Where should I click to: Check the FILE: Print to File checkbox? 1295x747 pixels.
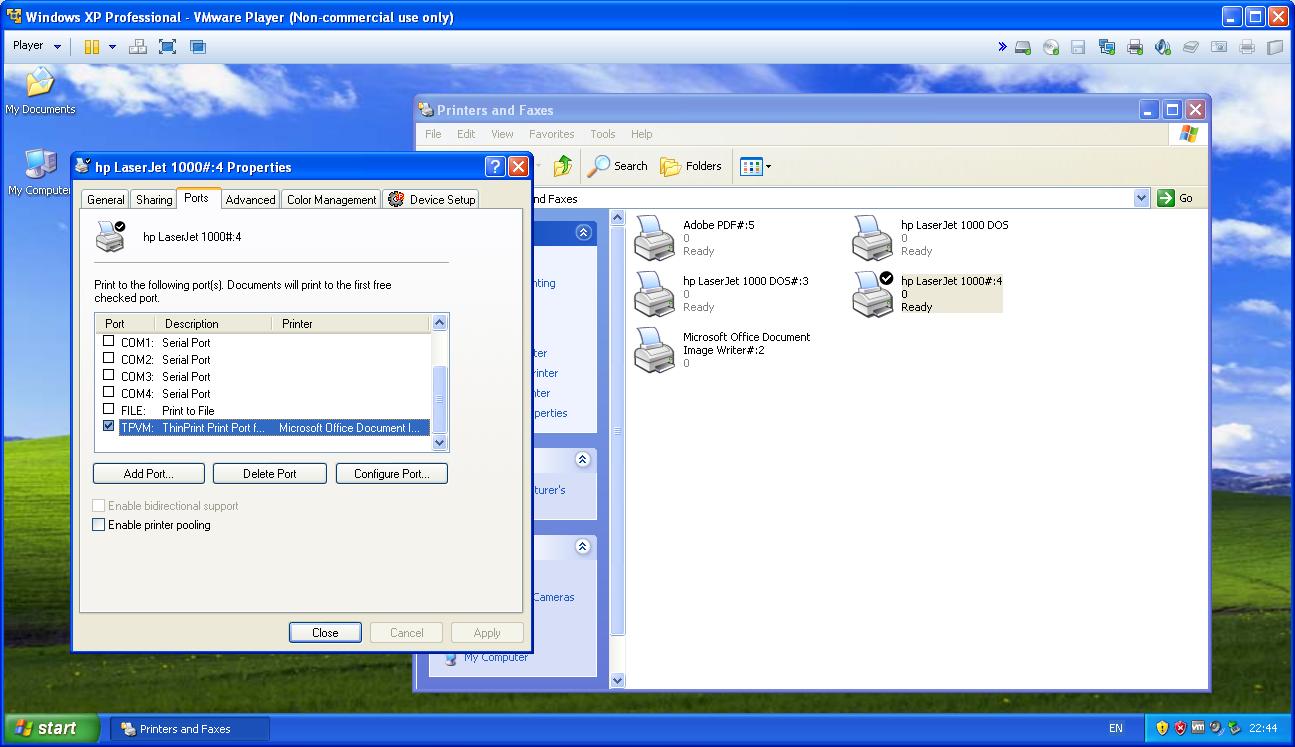(109, 410)
